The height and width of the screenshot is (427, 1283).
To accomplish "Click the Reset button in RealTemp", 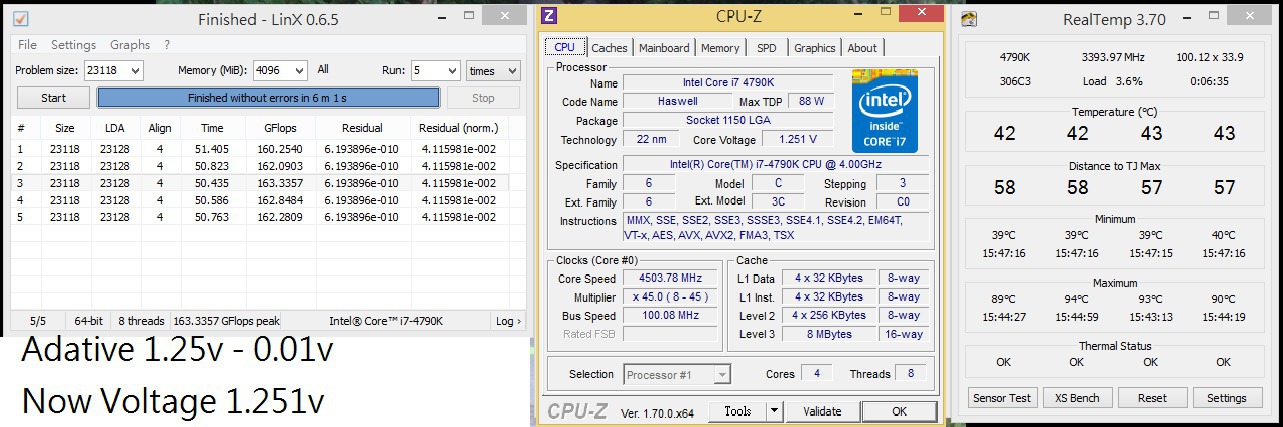I will click(x=1152, y=398).
